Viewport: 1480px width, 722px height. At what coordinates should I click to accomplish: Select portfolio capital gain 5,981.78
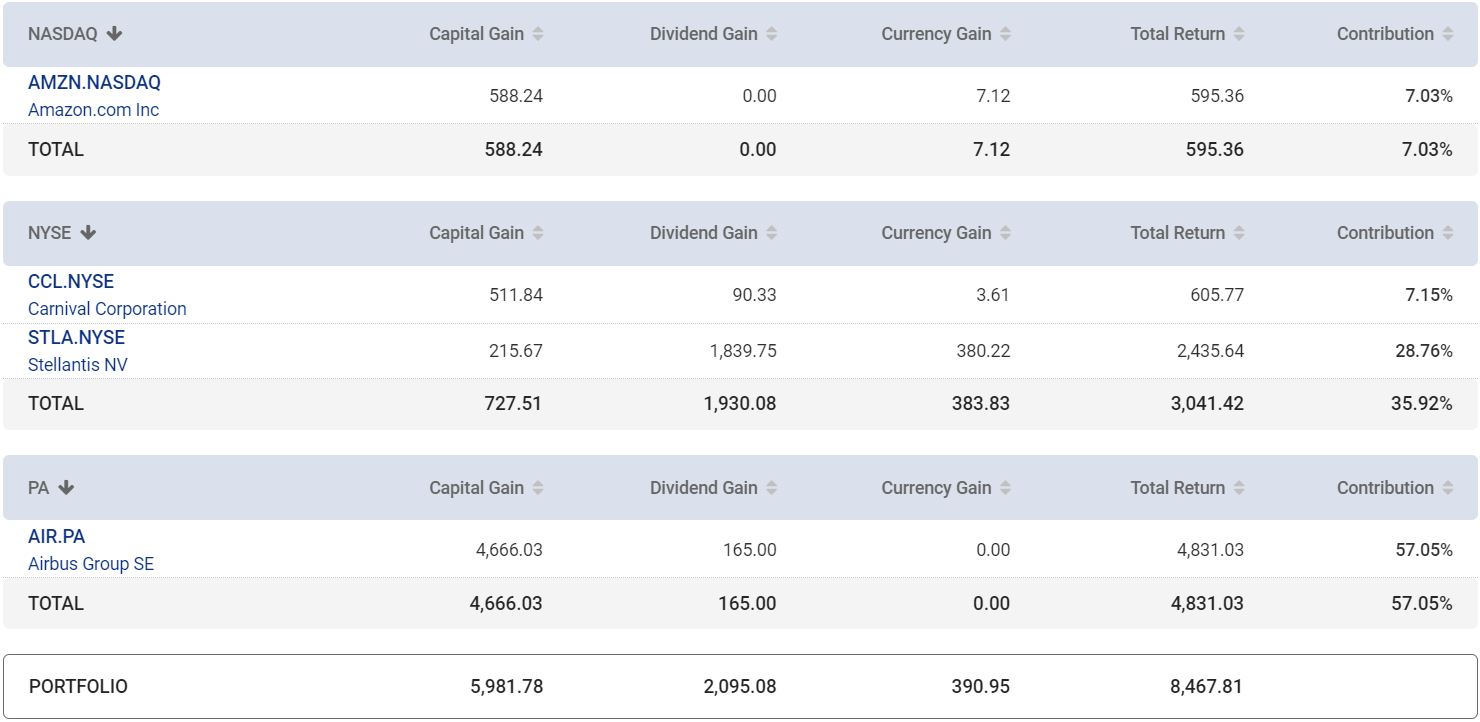(x=507, y=687)
